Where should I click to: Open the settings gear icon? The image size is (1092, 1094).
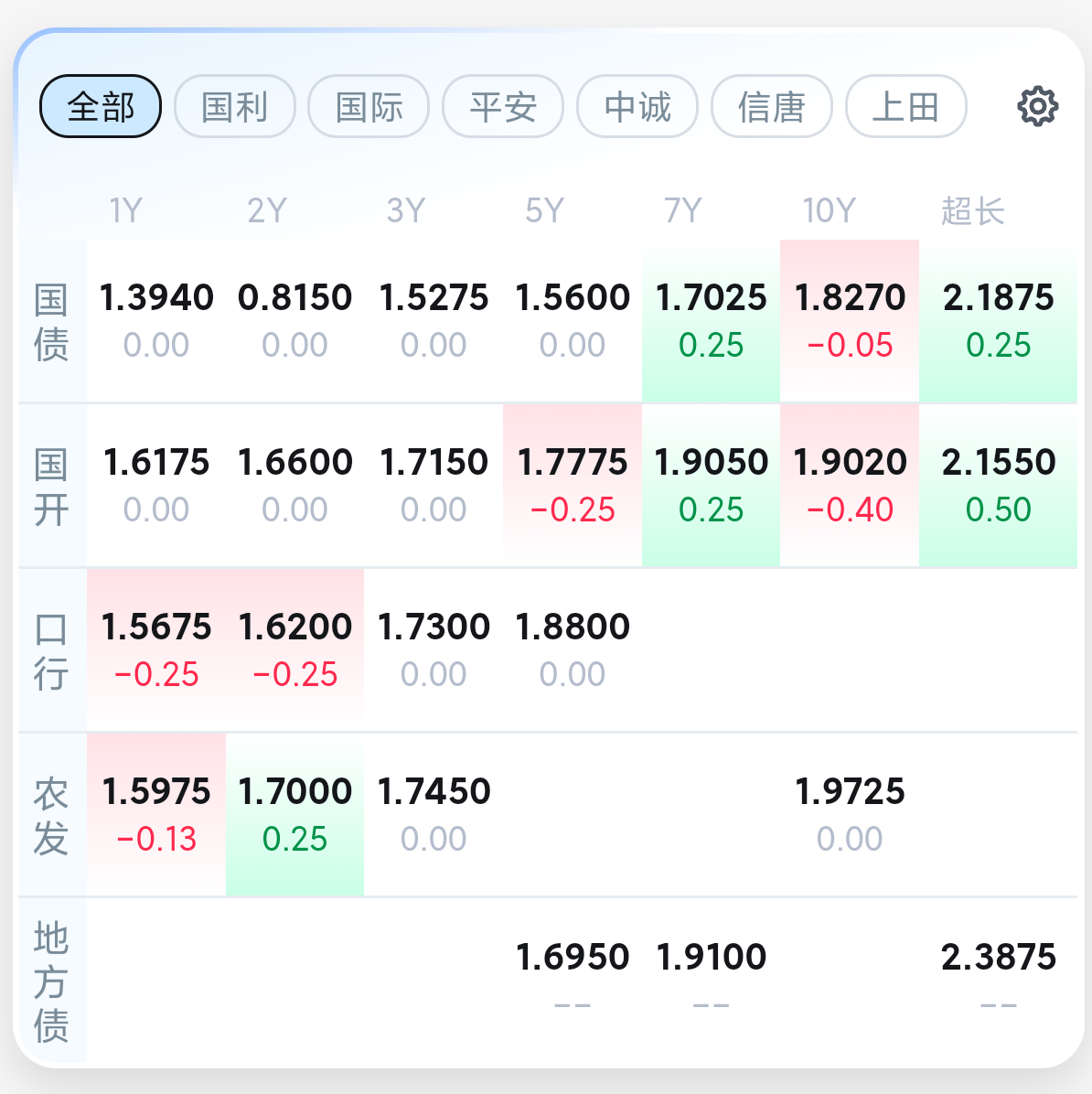point(1037,106)
